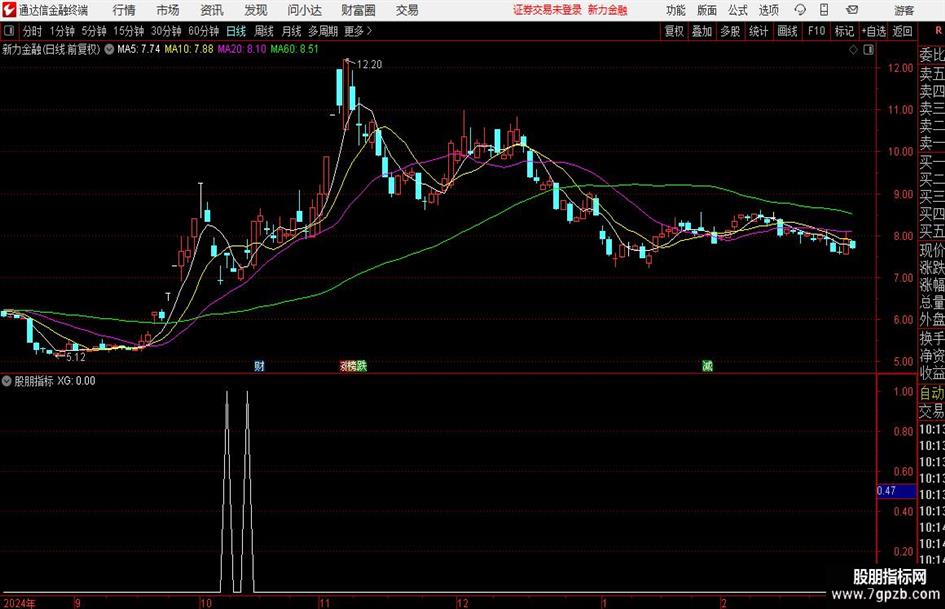Click the MA5: 7.74 label
This screenshot has height=609, width=945.
(139, 49)
